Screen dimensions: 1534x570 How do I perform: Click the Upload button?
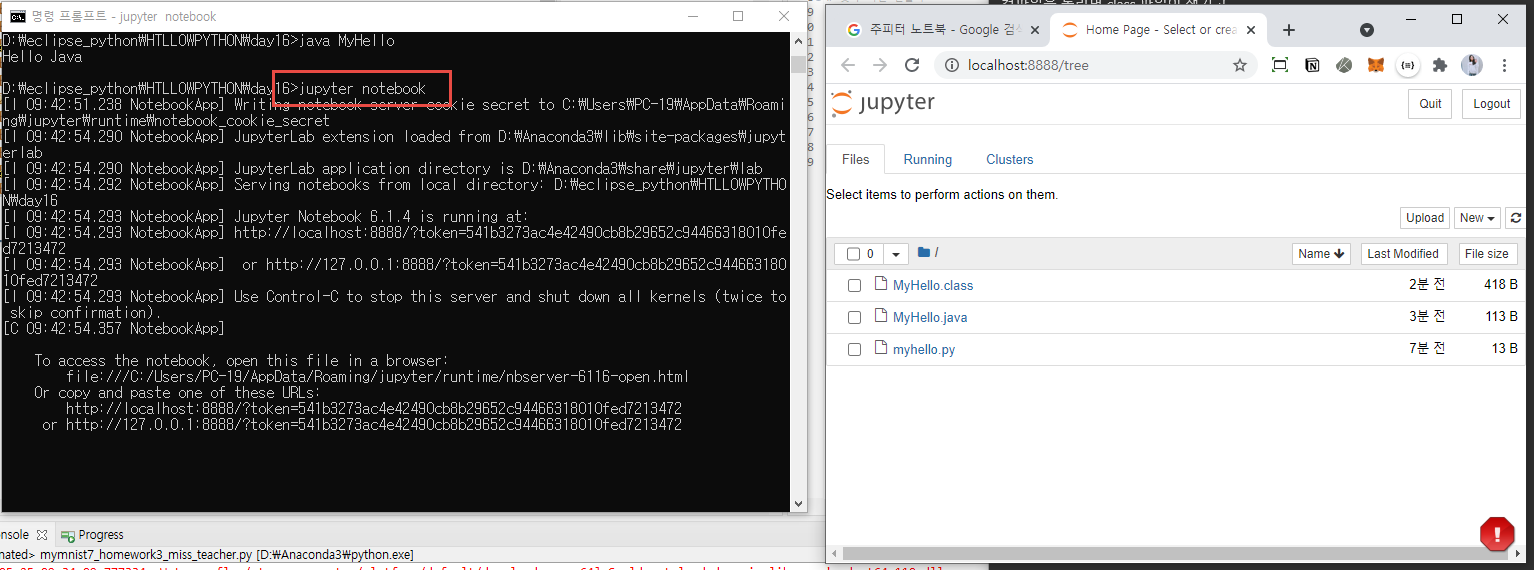[1424, 218]
